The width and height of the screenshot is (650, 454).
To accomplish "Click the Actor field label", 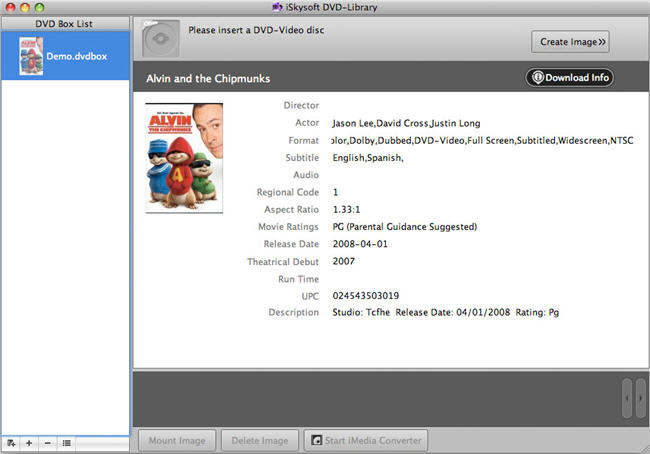I will tap(307, 123).
